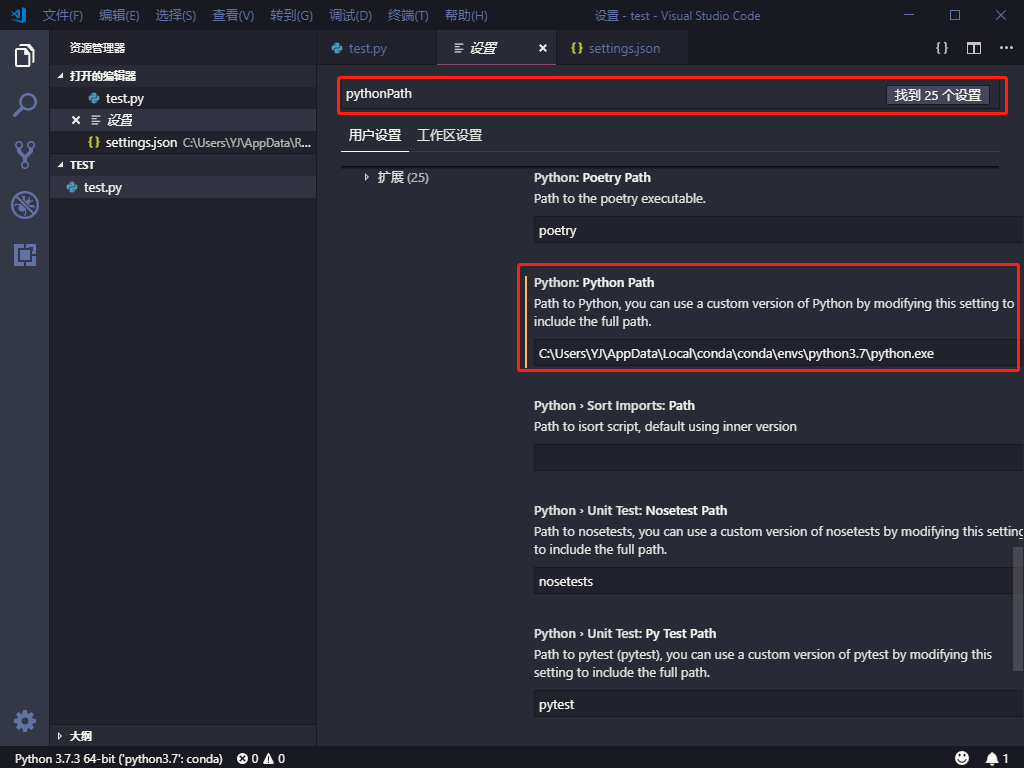Switch to the 工作区设置 tab
This screenshot has height=768, width=1024.
(x=450, y=134)
